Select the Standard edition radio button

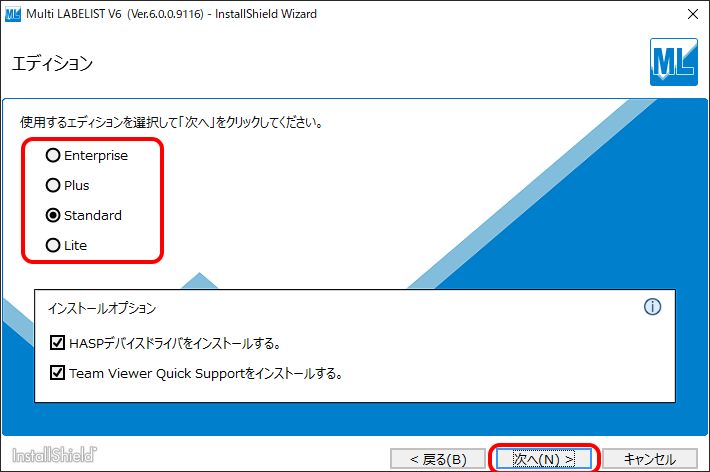[53, 215]
